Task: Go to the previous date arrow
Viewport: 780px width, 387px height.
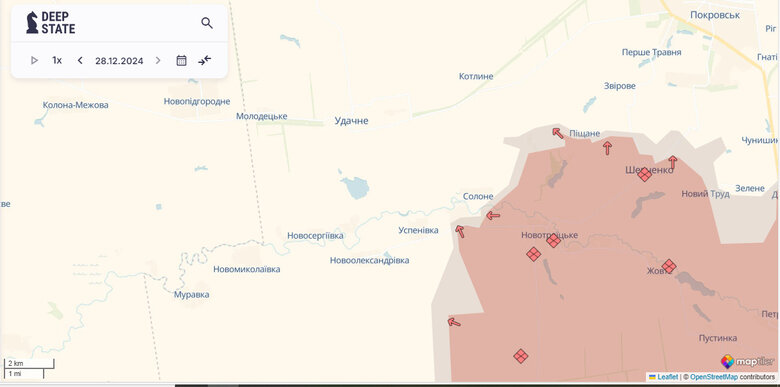Action: coord(80,60)
